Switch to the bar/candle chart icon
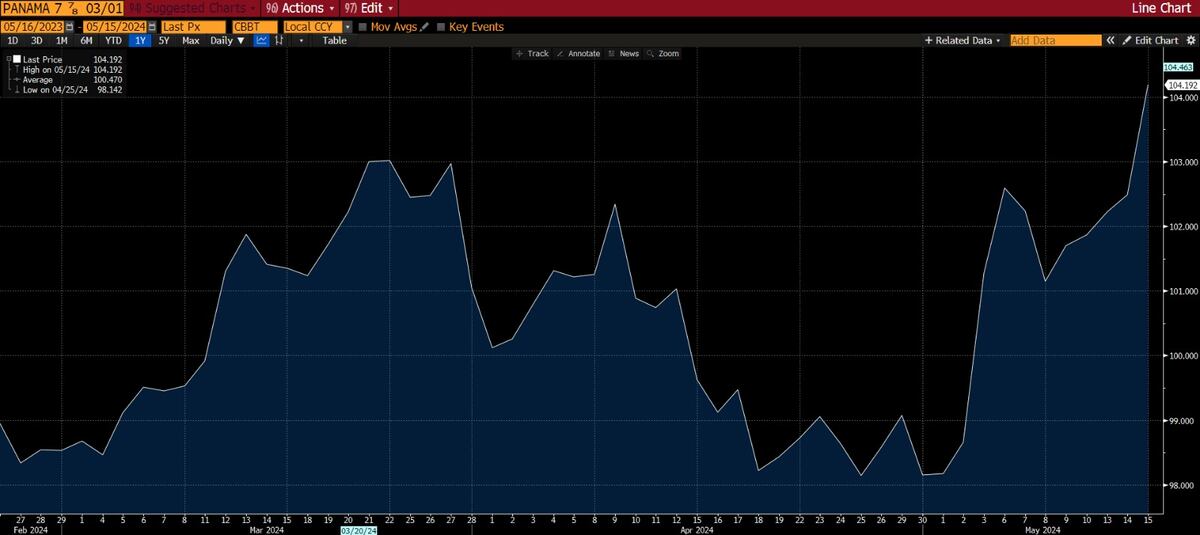Image resolution: width=1200 pixels, height=535 pixels. point(278,41)
